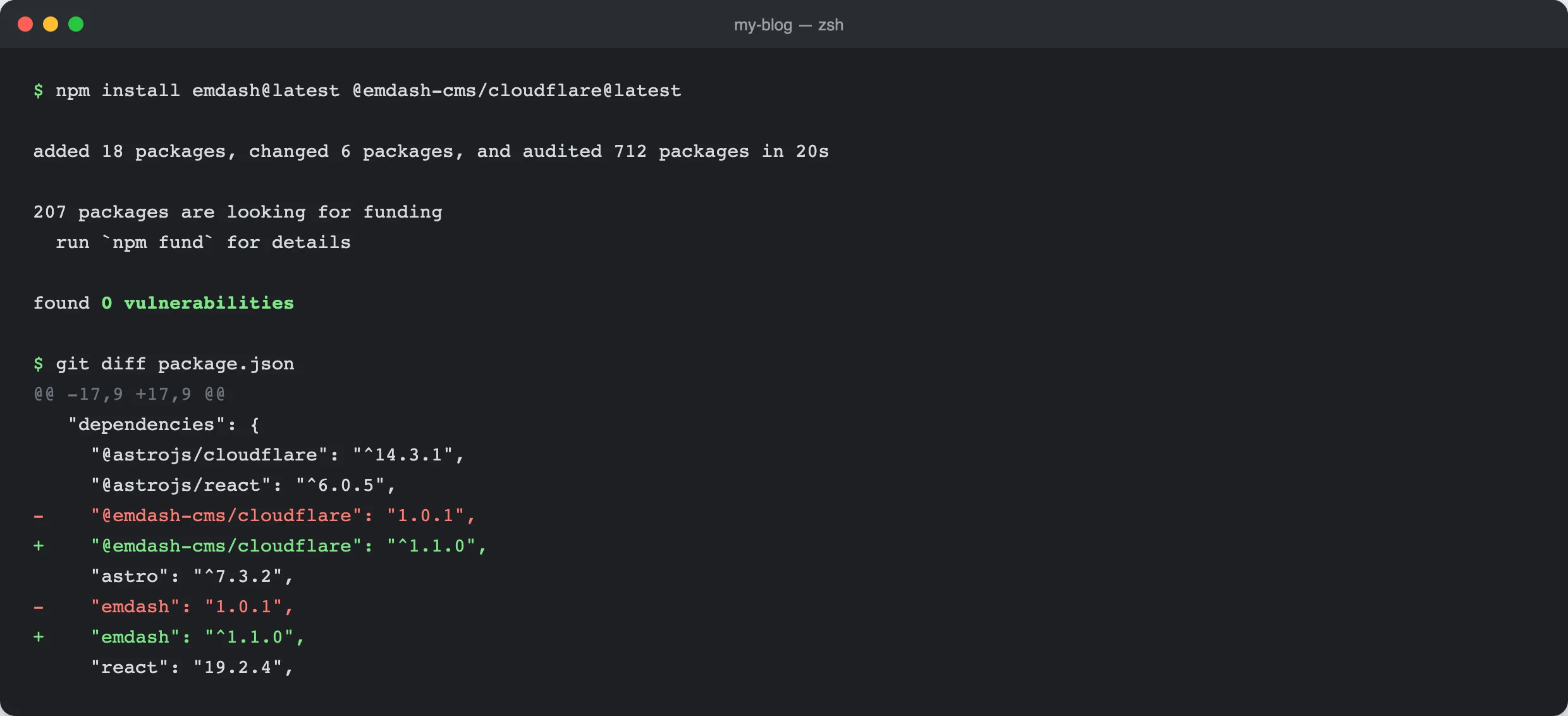Click the npm install command line
This screenshot has width=1568, height=716.
coord(357,90)
